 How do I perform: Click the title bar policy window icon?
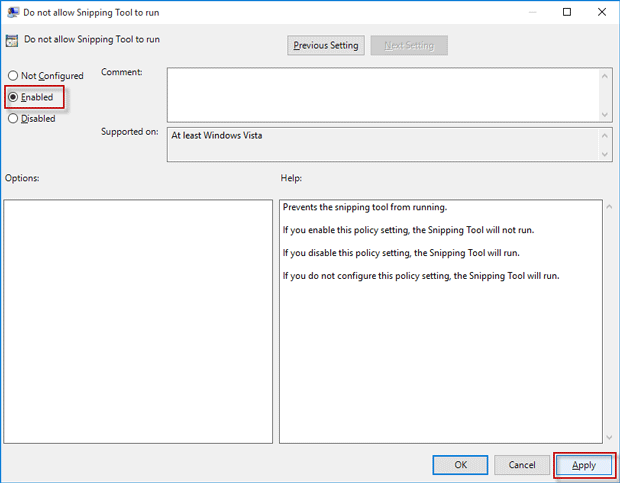pos(13,12)
